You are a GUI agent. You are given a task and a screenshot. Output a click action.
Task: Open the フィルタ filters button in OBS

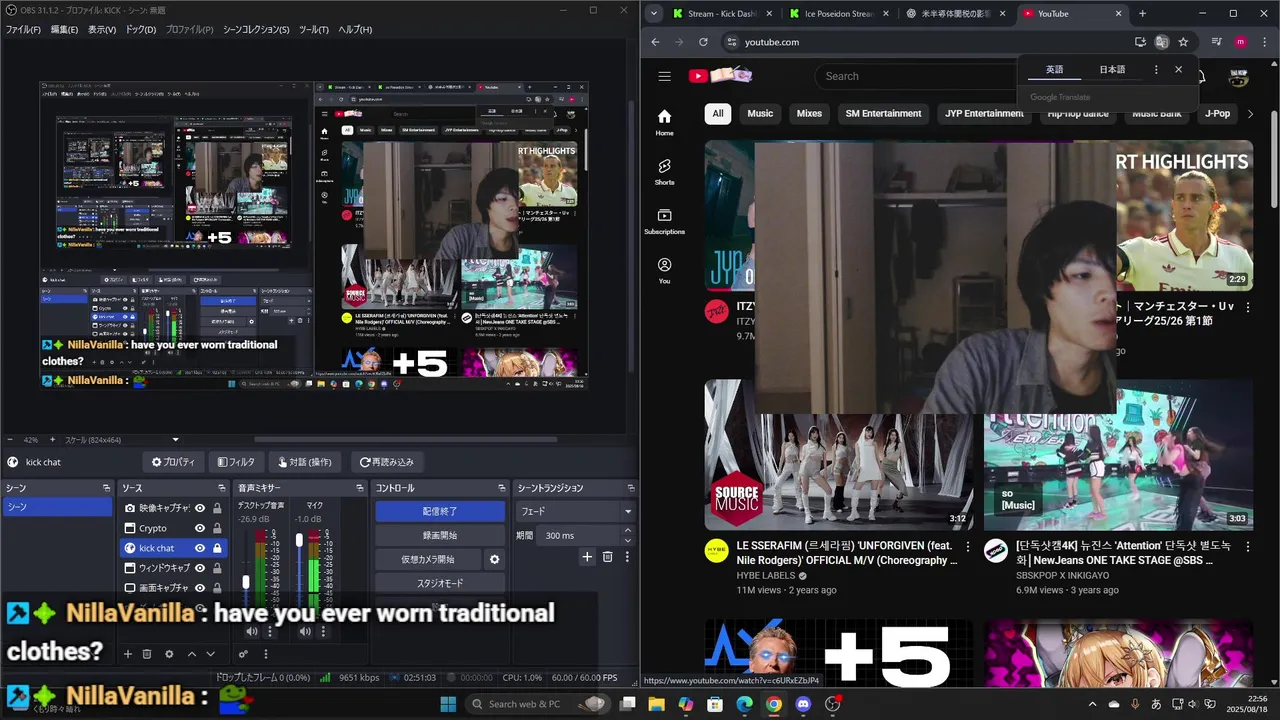click(x=236, y=462)
